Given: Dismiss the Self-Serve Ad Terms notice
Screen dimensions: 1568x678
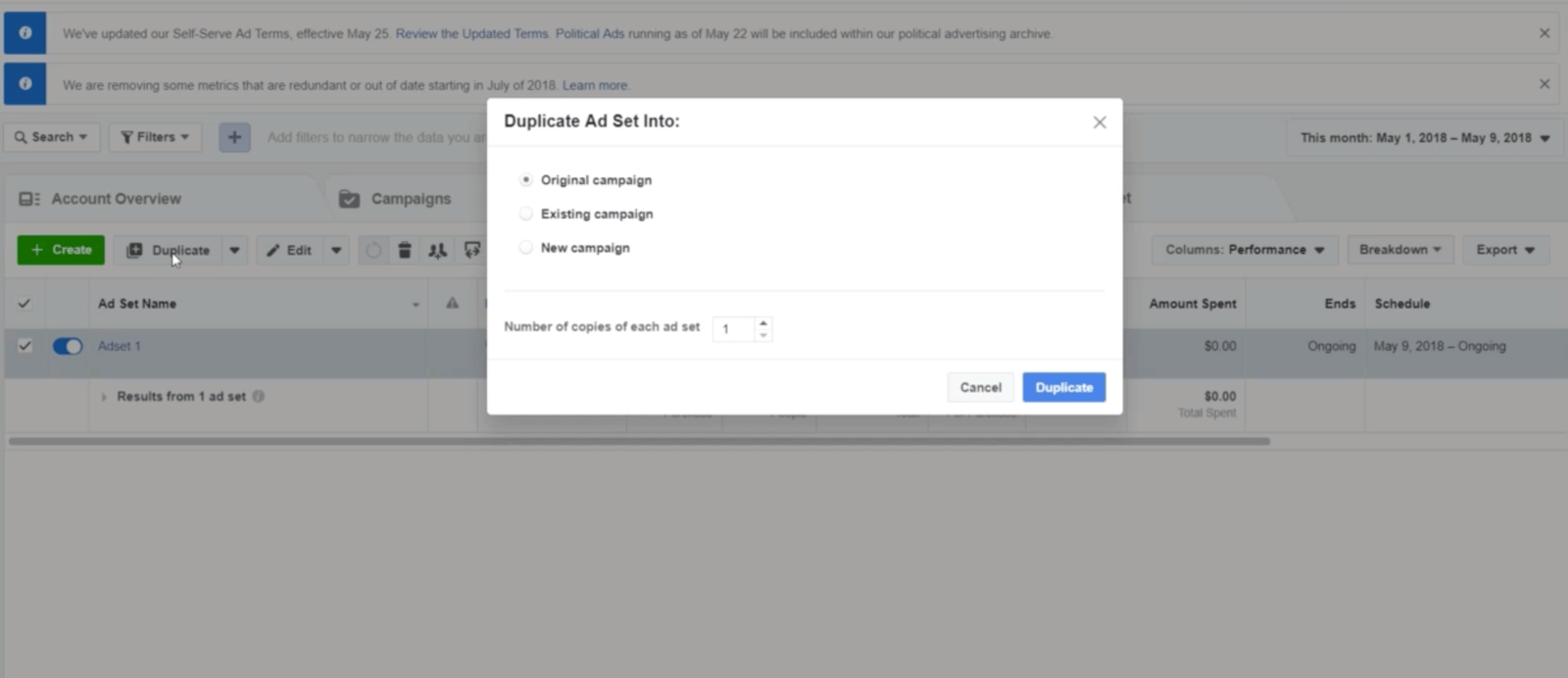Looking at the screenshot, I should 1544,33.
